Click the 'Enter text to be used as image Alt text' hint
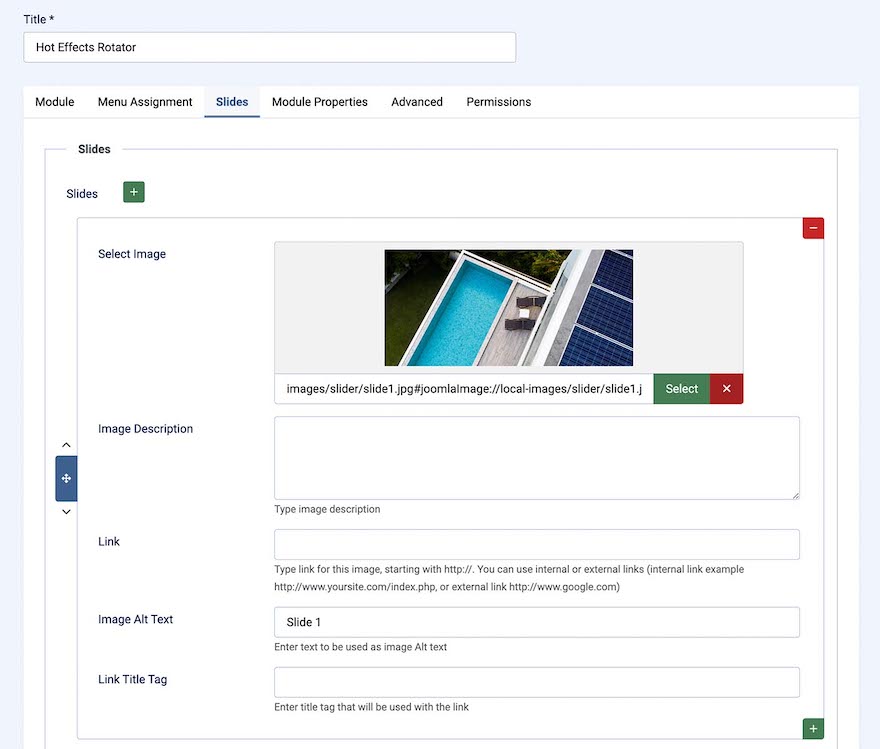Screen dimensions: 880x749 pyautogui.click(x=360, y=647)
